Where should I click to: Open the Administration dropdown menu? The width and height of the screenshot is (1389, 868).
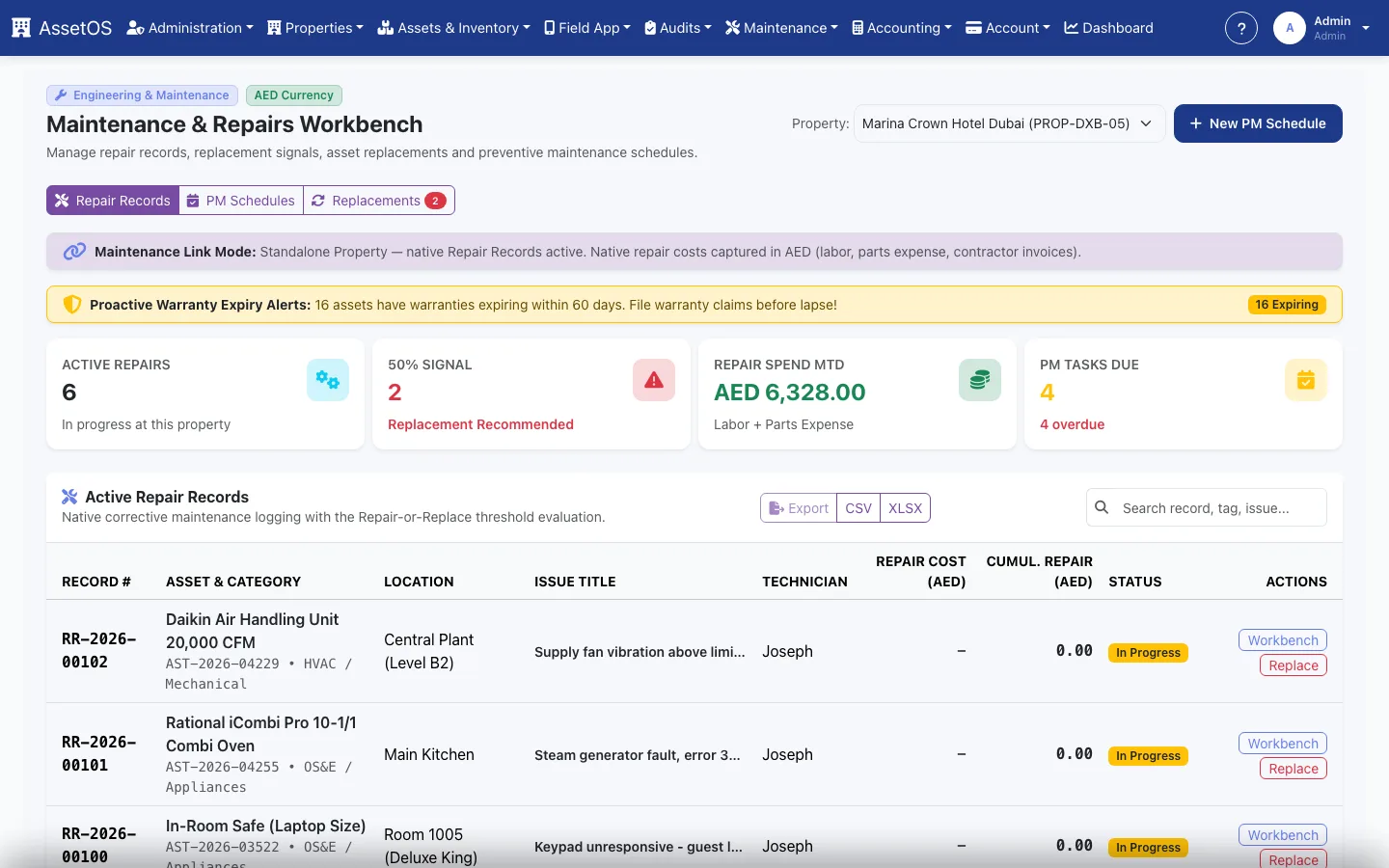coord(190,28)
